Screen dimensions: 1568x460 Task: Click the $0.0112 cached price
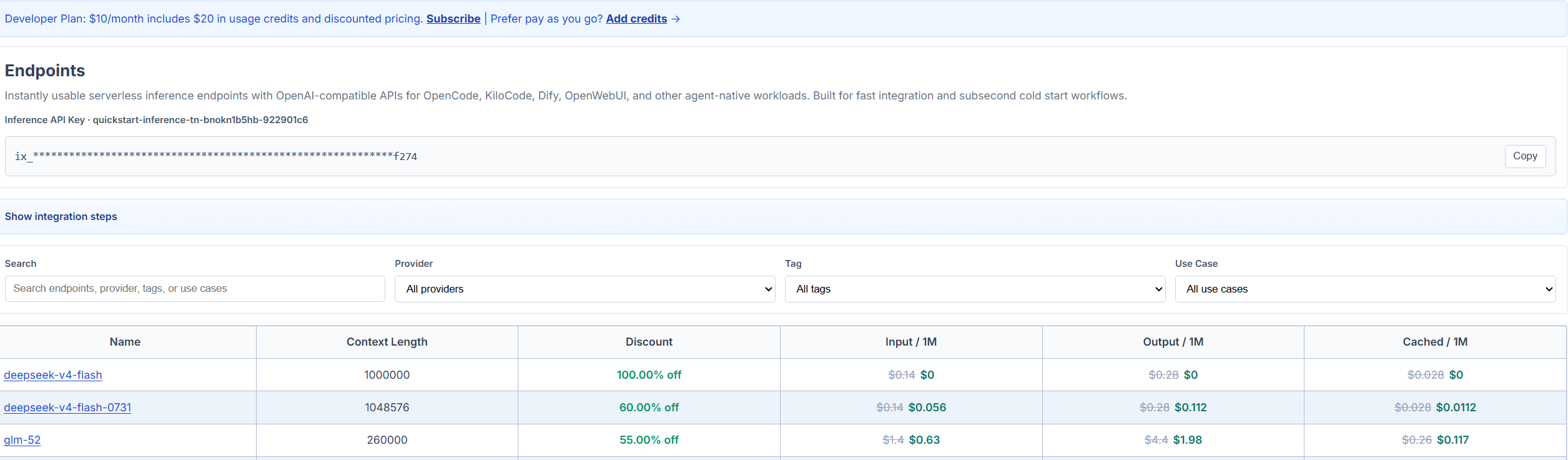click(x=1456, y=407)
